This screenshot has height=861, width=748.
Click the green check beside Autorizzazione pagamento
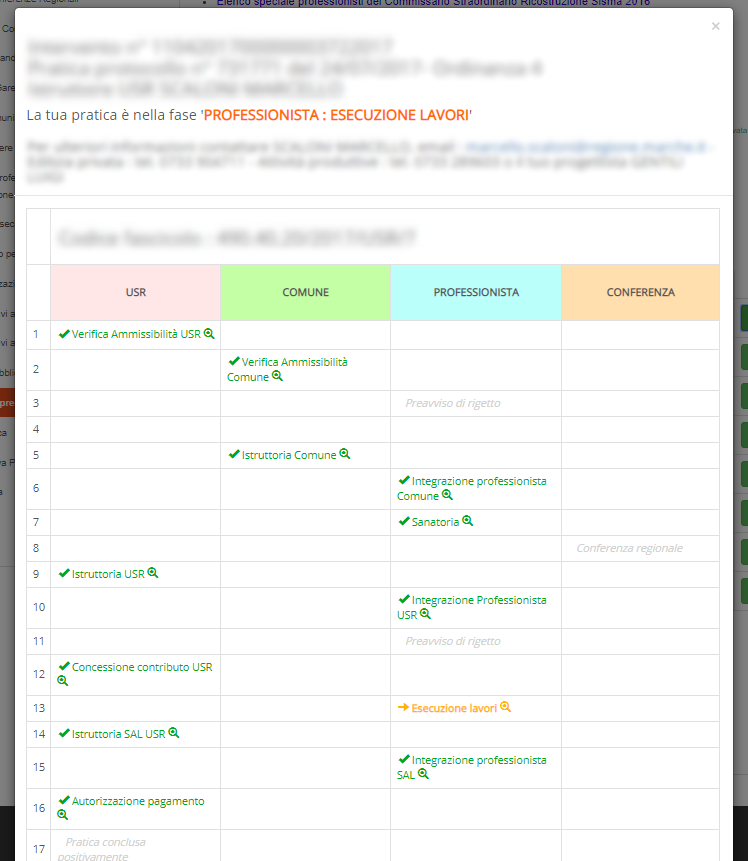(x=64, y=800)
